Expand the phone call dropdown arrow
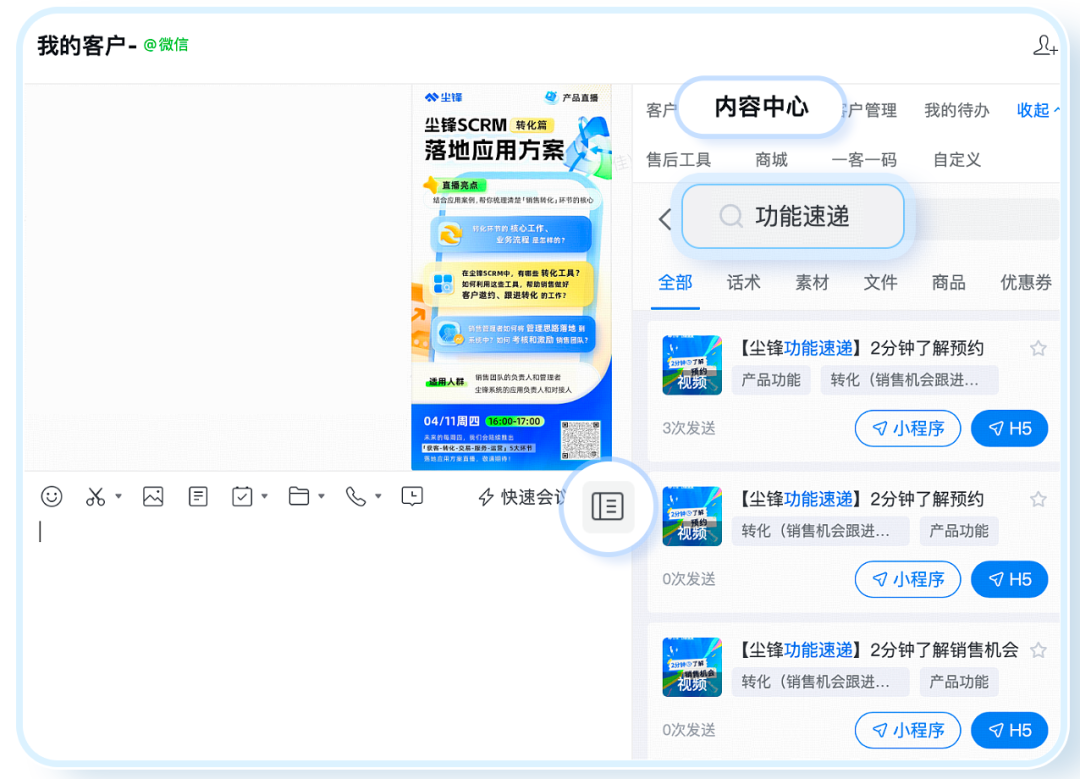This screenshot has width=1080, height=779. (378, 496)
